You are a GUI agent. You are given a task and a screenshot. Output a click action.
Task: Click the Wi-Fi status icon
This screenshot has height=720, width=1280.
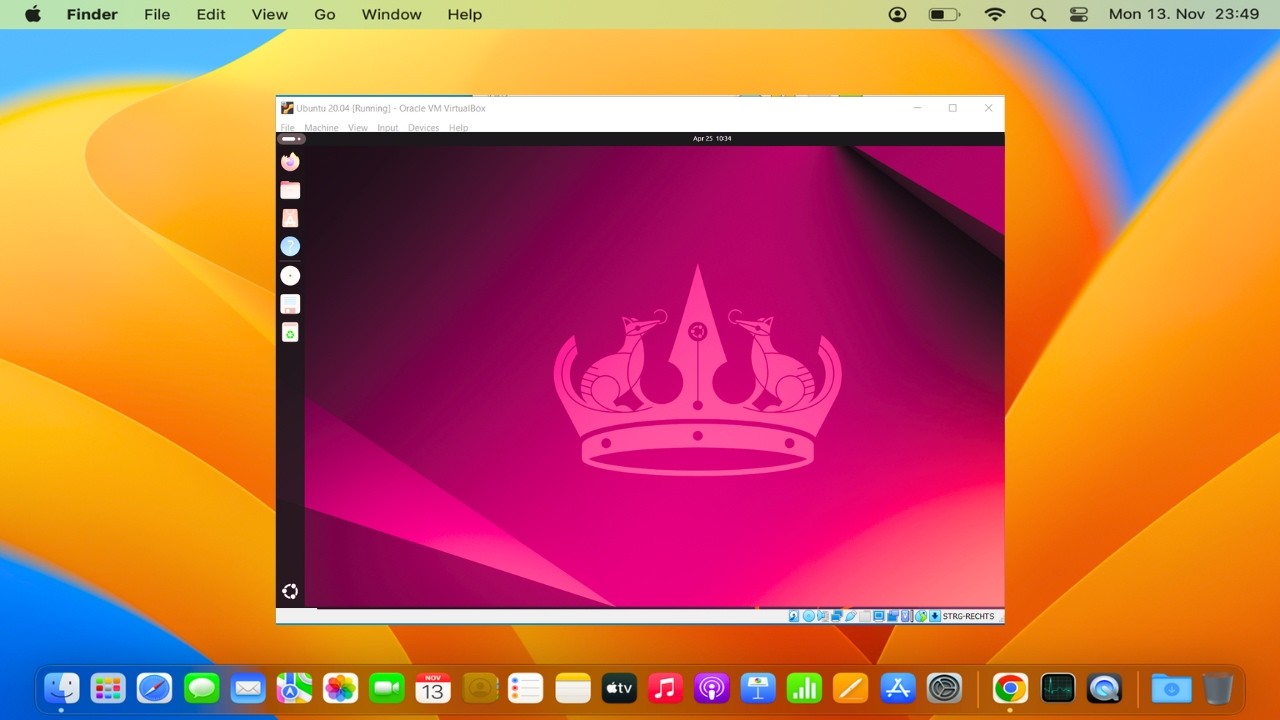[994, 14]
